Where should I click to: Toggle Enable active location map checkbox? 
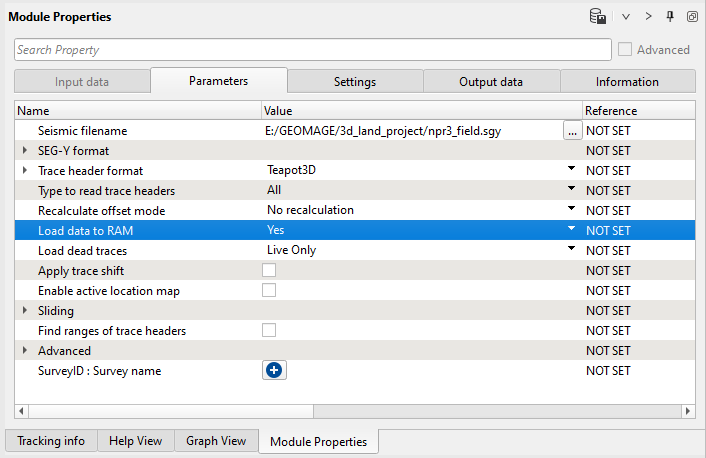[269, 290]
